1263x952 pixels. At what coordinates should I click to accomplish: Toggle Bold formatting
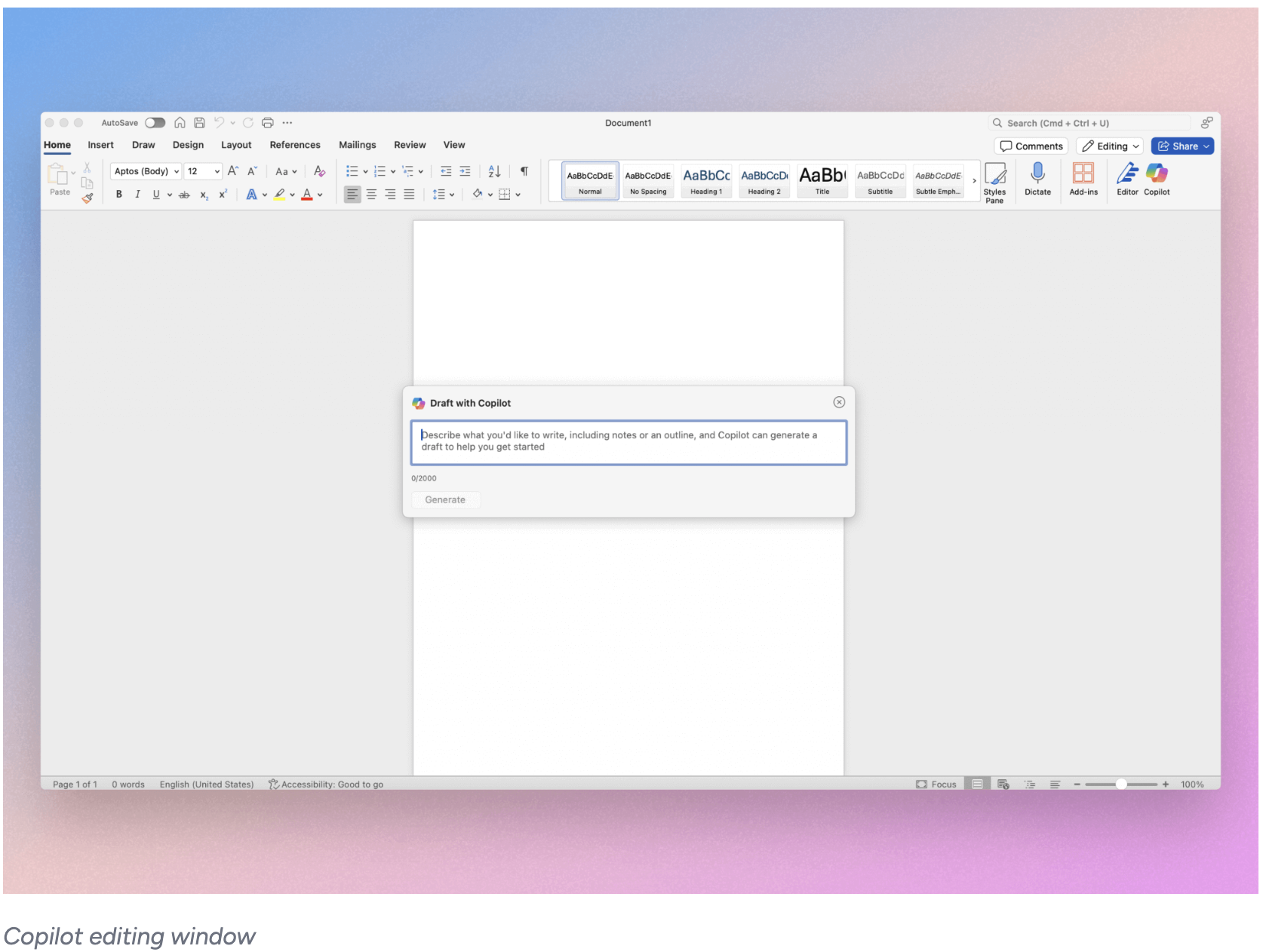[x=118, y=195]
